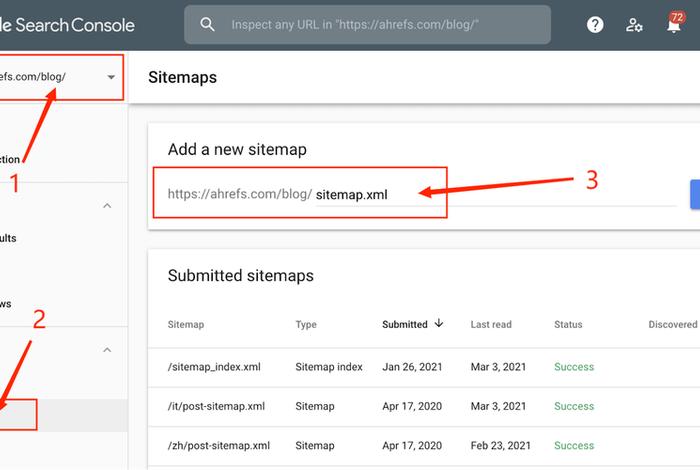Click the Feb 23, 2021 last read date
The height and width of the screenshot is (470, 700).
tap(500, 445)
